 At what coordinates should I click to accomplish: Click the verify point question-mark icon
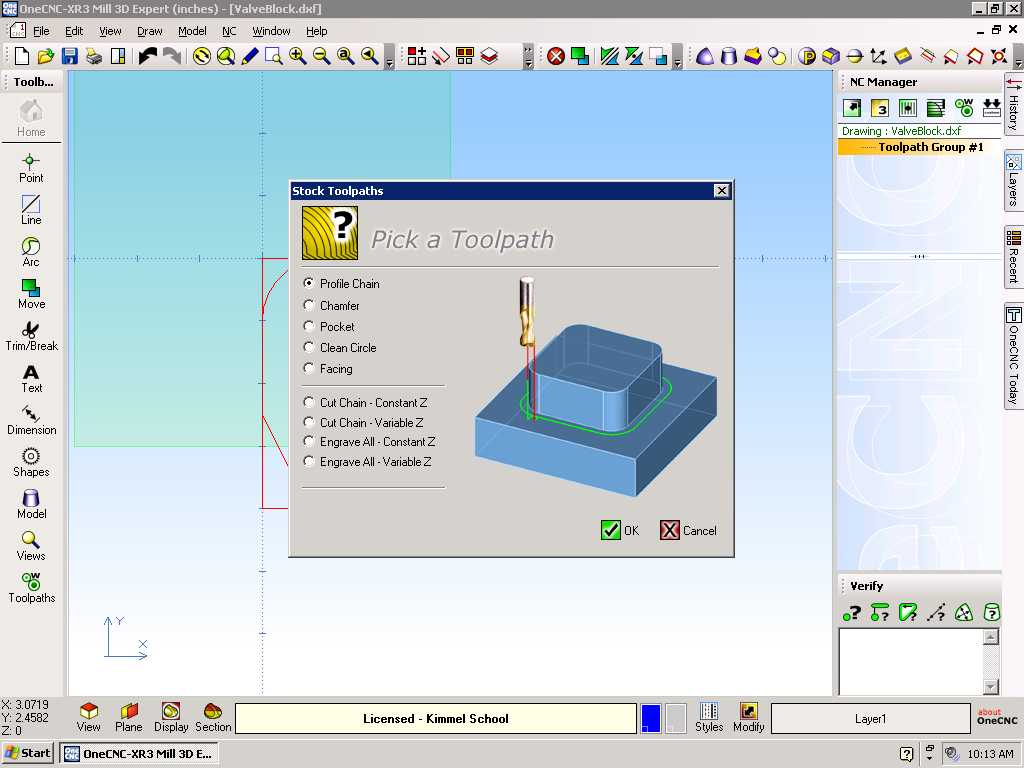[852, 613]
